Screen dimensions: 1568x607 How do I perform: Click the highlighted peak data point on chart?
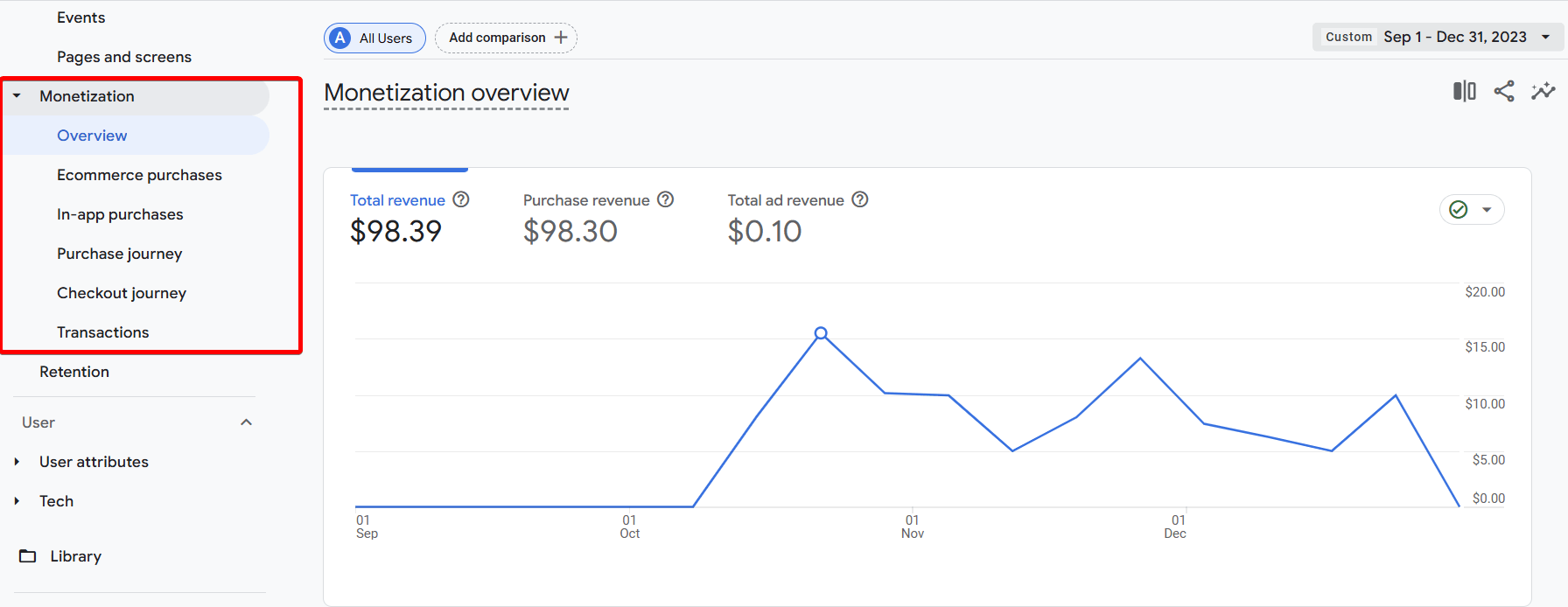click(821, 333)
